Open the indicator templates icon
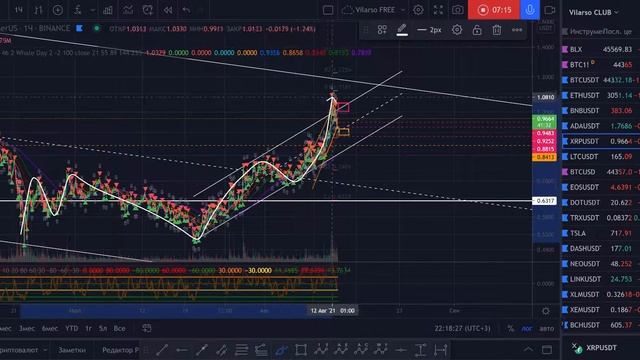The image size is (640, 360). tap(128, 10)
